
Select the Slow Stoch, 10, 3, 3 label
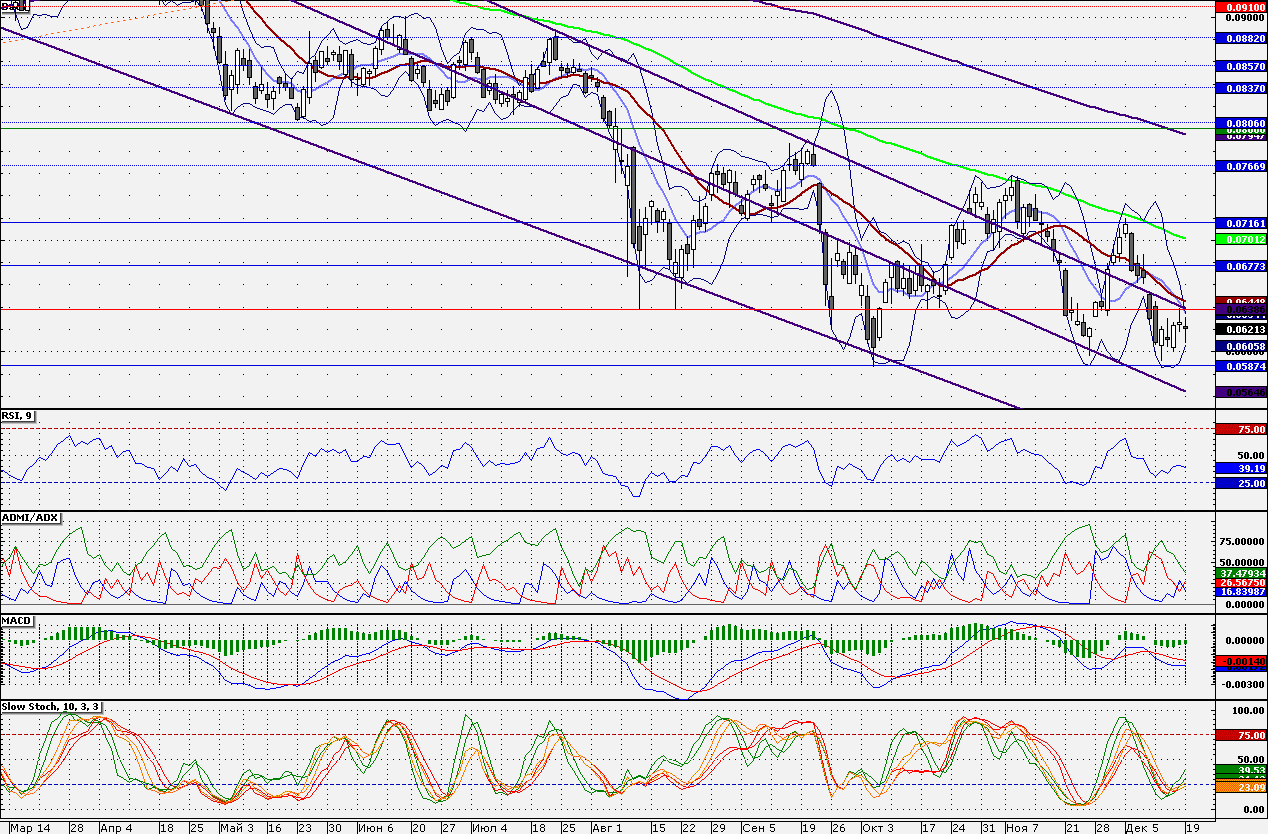click(x=51, y=706)
